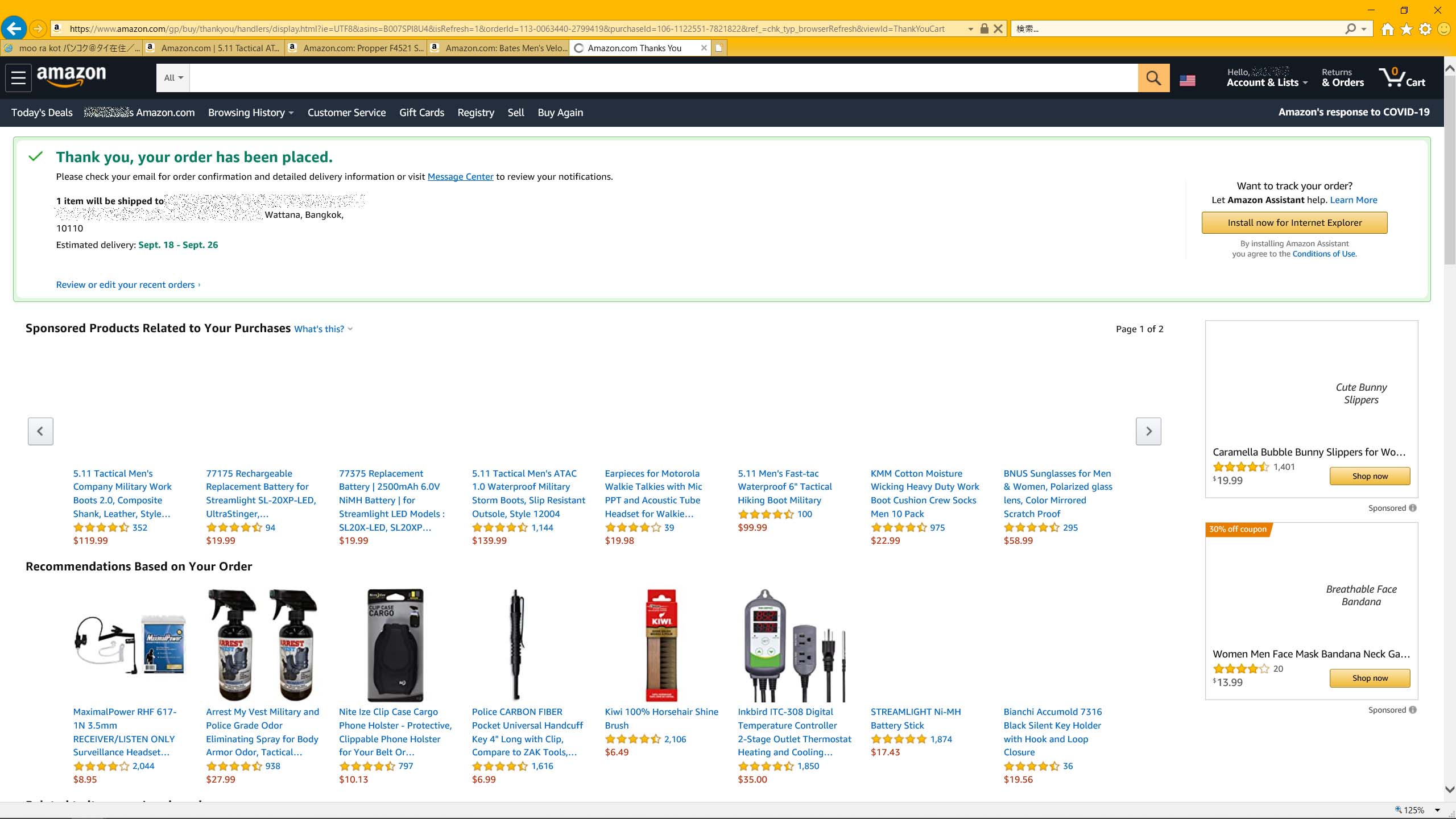Image resolution: width=1456 pixels, height=819 pixels.
Task: Click zoom level magnifier in status bar
Action: (1398, 810)
